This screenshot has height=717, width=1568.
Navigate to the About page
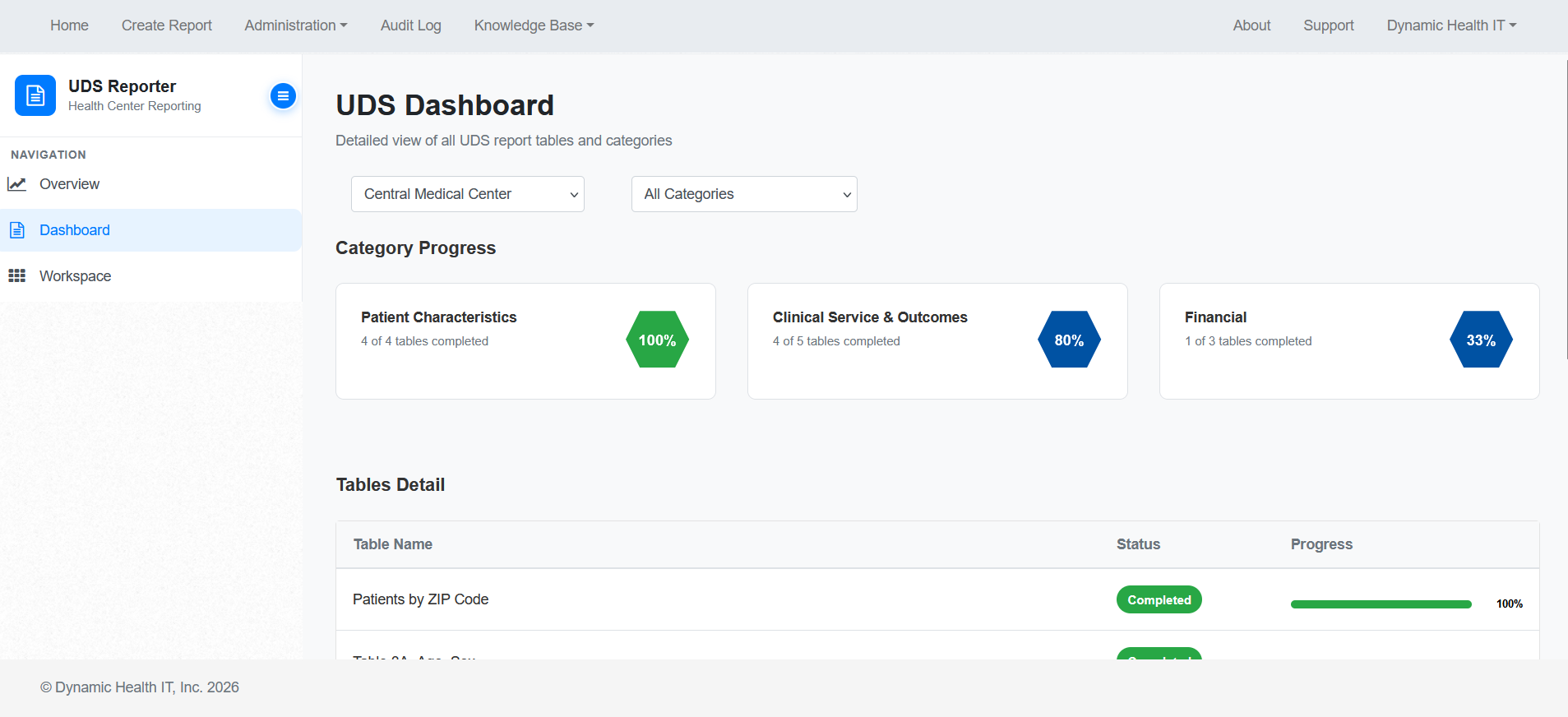coord(1251,25)
